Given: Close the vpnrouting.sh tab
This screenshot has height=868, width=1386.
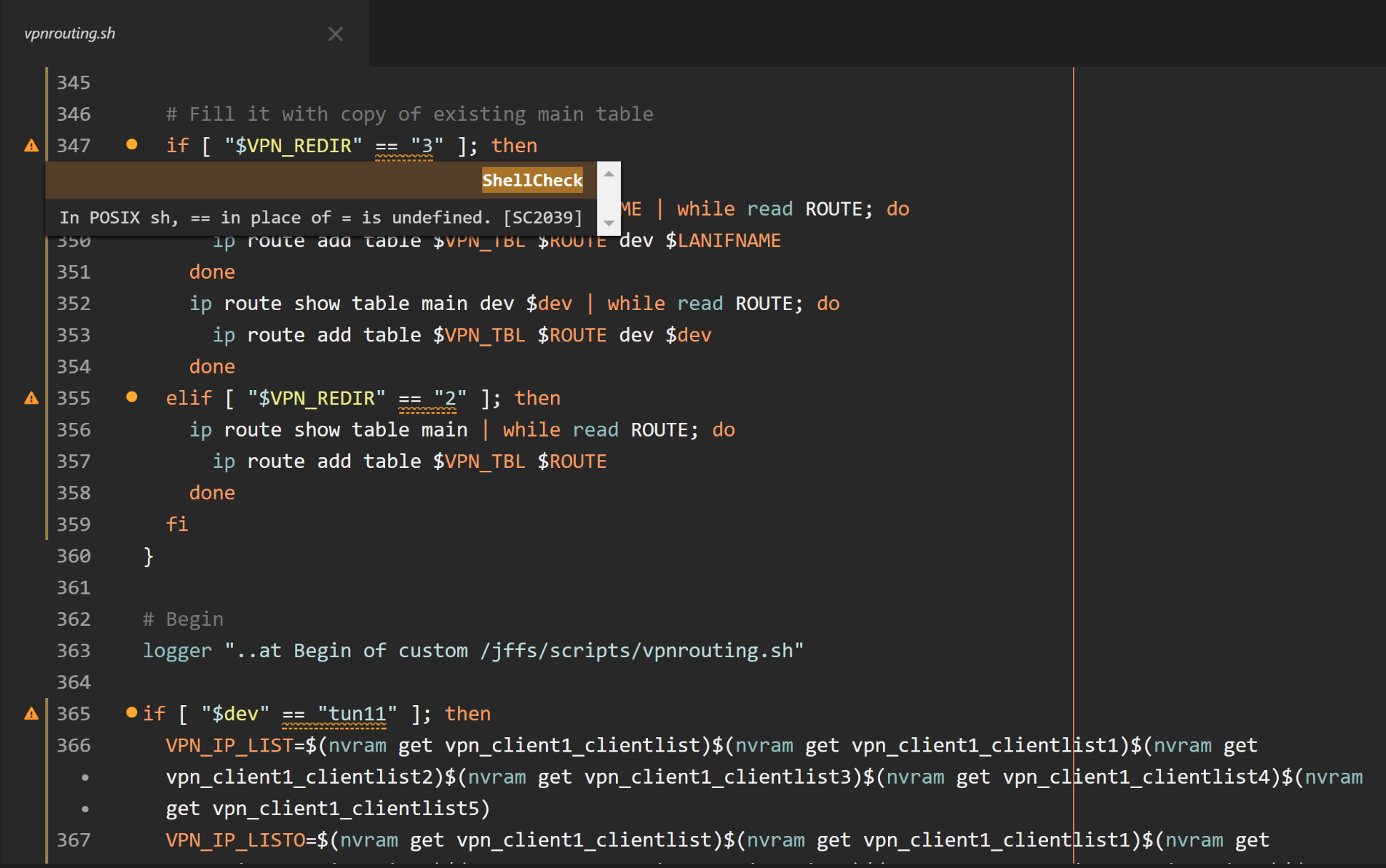Looking at the screenshot, I should tap(335, 34).
